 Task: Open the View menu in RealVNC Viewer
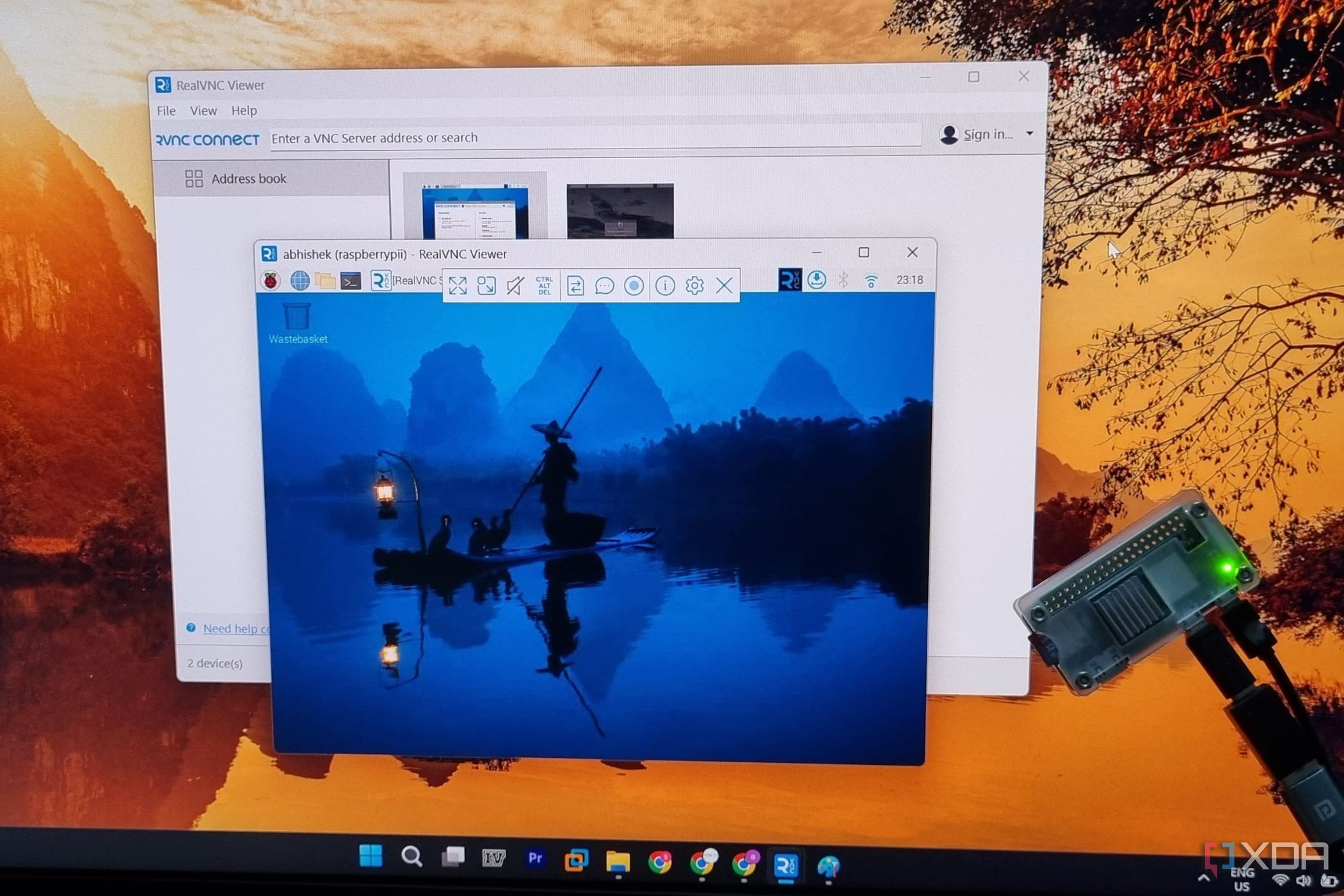point(203,110)
